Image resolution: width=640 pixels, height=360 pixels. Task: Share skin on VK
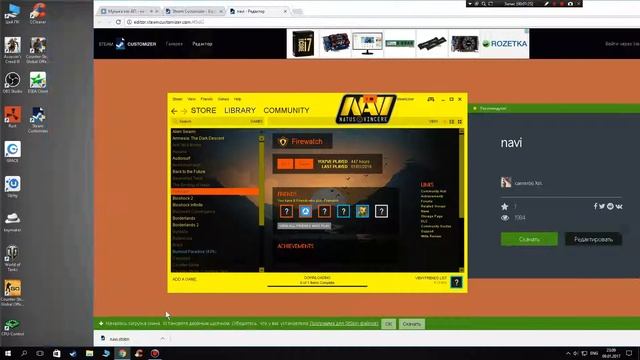pyautogui.click(x=619, y=207)
